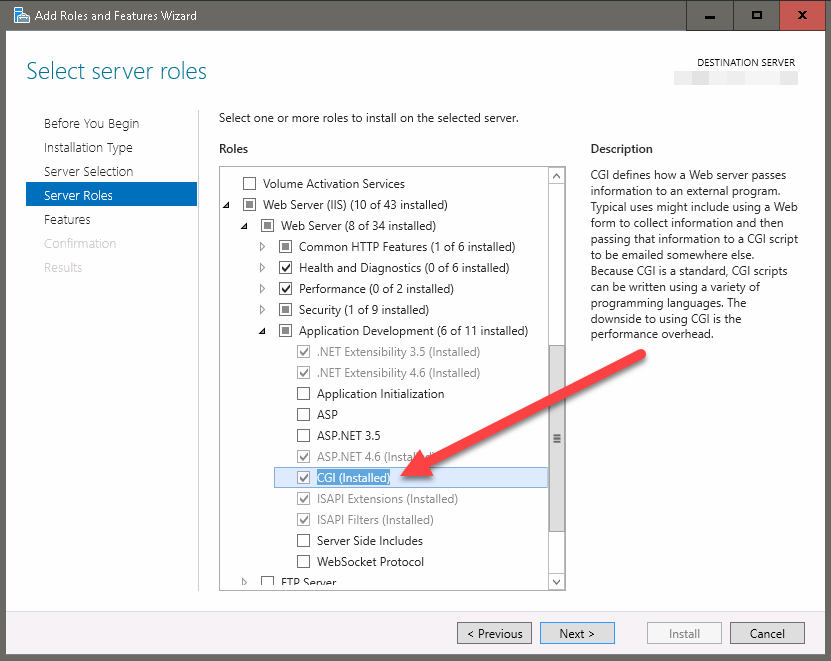Toggle the Volume Activation Services checkbox
The image size is (831, 661).
(x=250, y=184)
